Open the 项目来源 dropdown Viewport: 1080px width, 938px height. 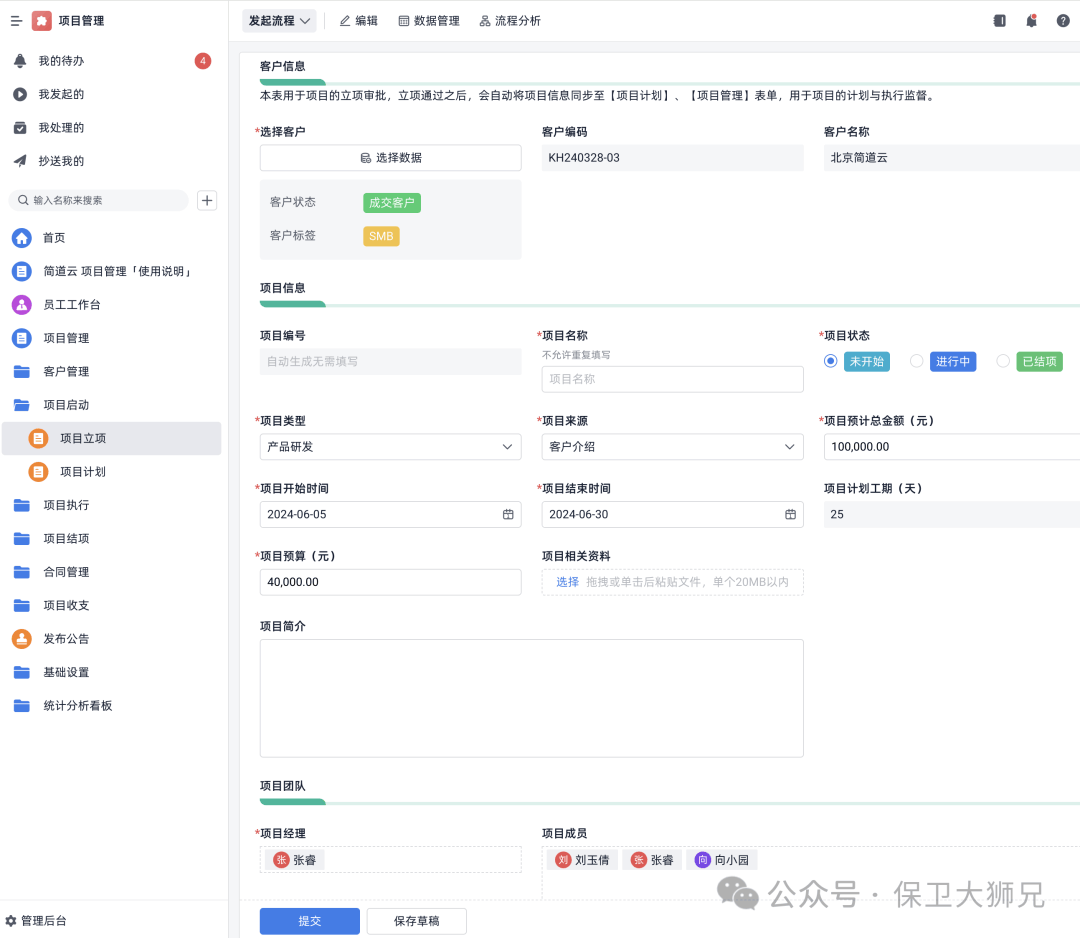click(x=672, y=447)
